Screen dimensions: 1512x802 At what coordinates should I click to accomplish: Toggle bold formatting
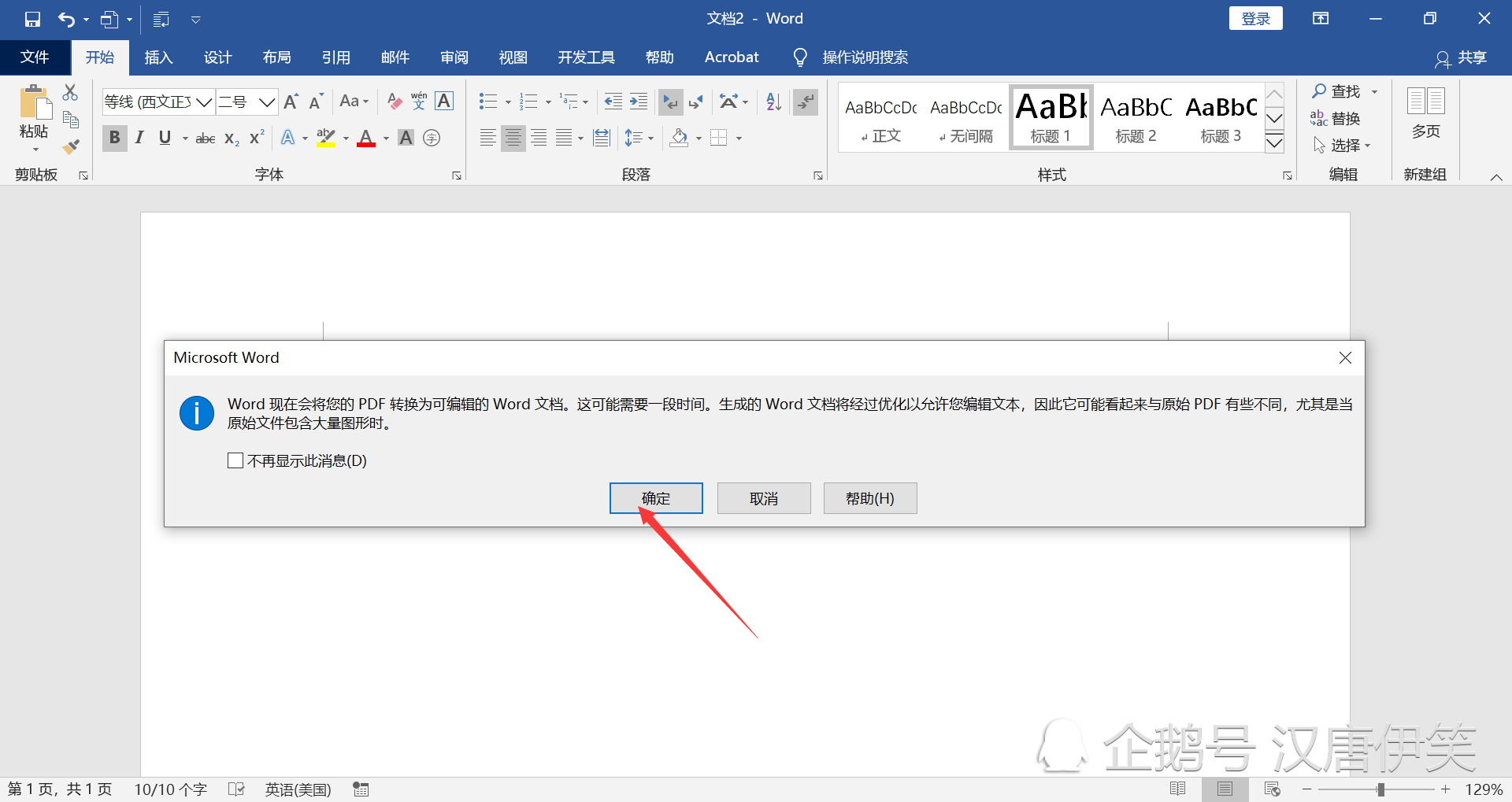(114, 138)
